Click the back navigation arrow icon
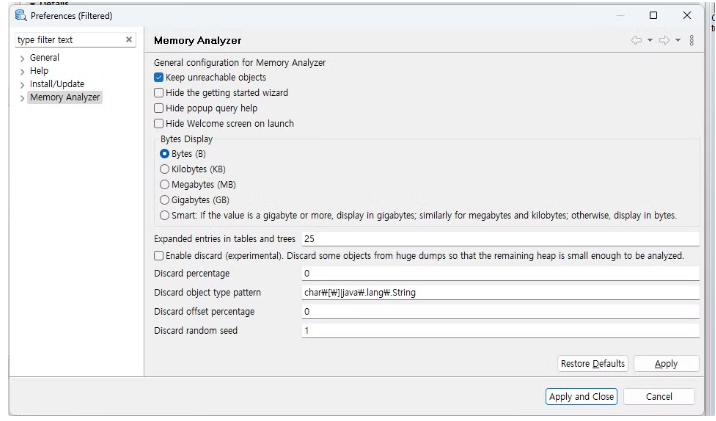This screenshot has height=421, width=716. (x=636, y=40)
